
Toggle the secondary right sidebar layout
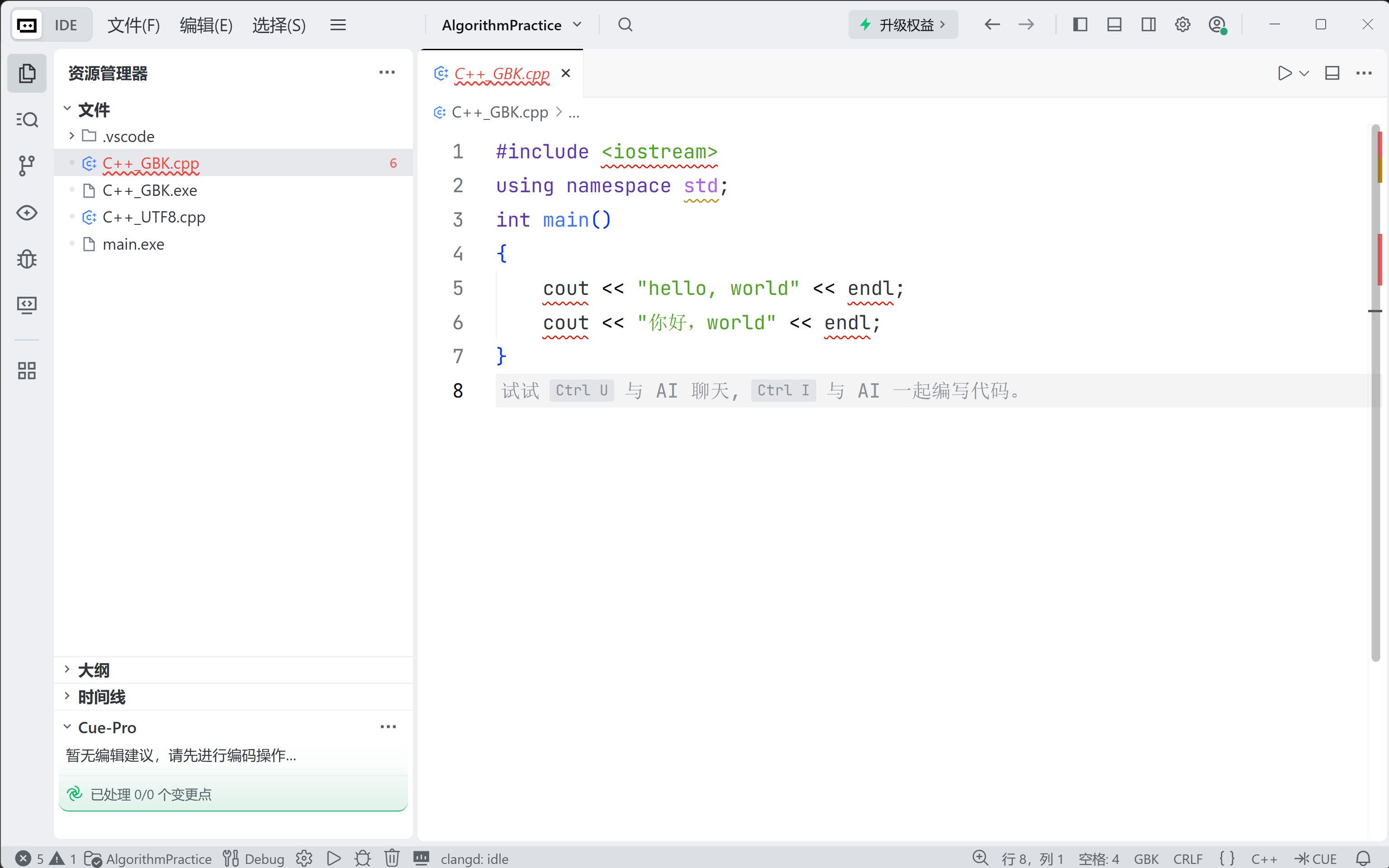tap(1148, 25)
